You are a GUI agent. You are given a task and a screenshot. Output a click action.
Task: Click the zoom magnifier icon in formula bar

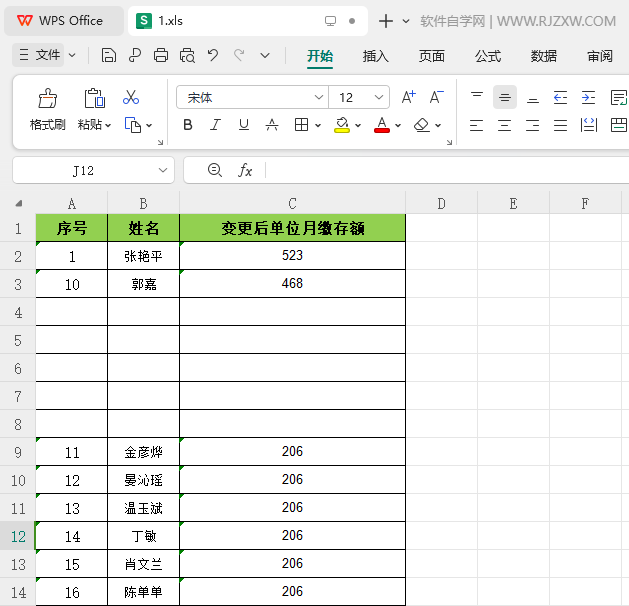point(215,170)
